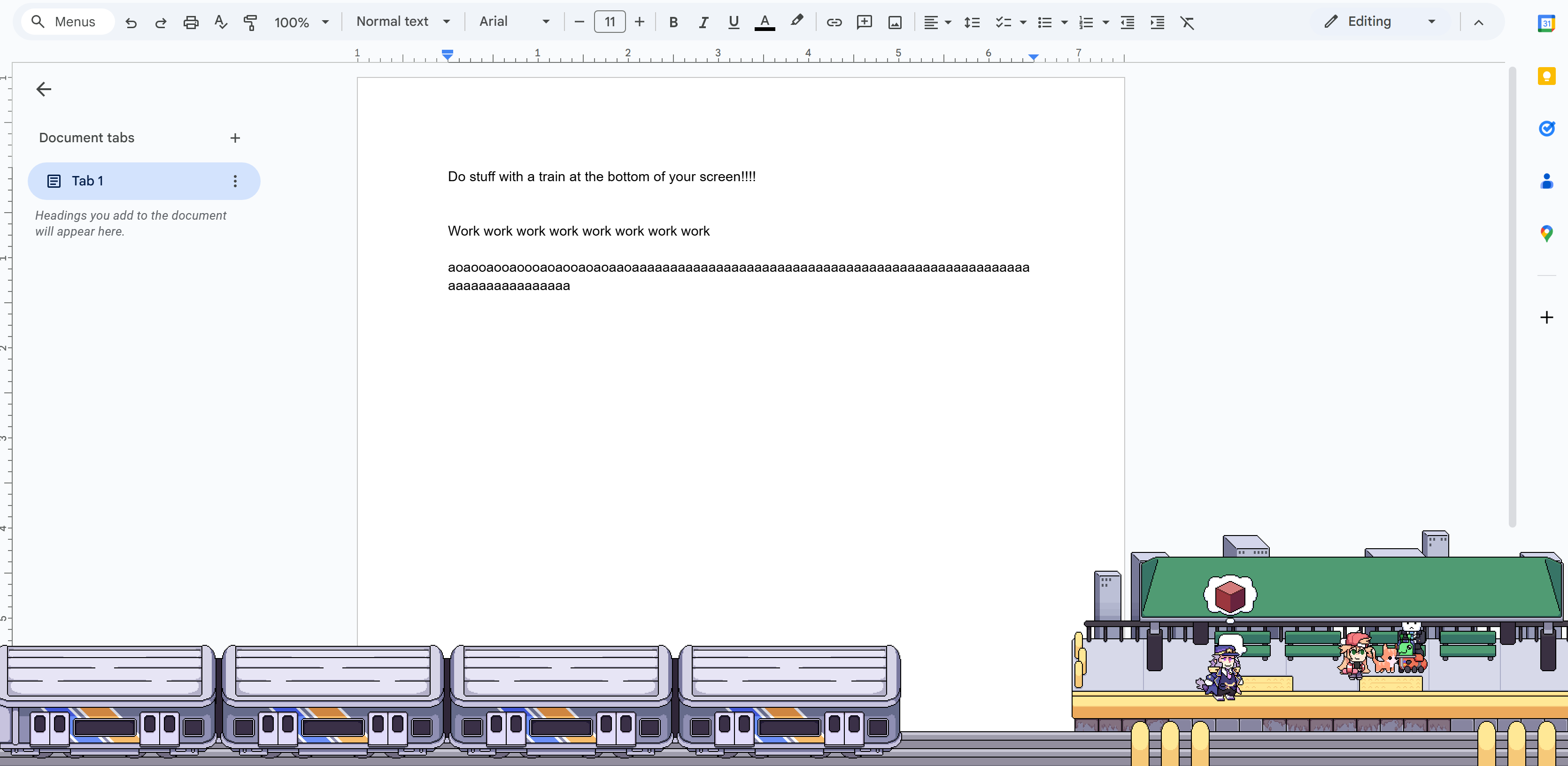
Task: Expand numbered list options arrow
Action: click(x=1106, y=23)
